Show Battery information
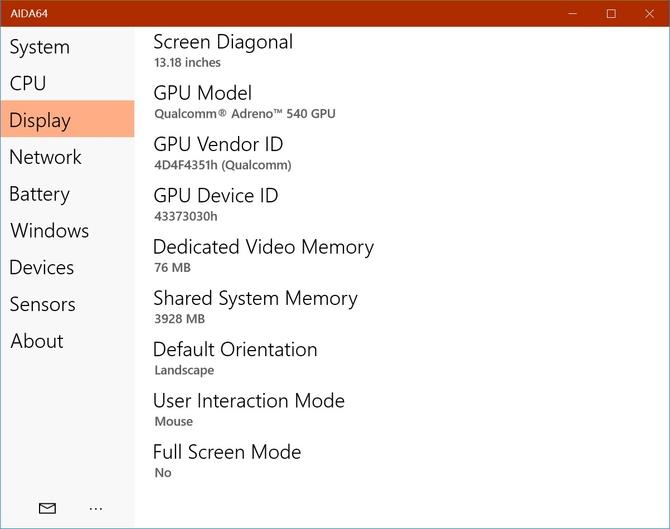 40,194
